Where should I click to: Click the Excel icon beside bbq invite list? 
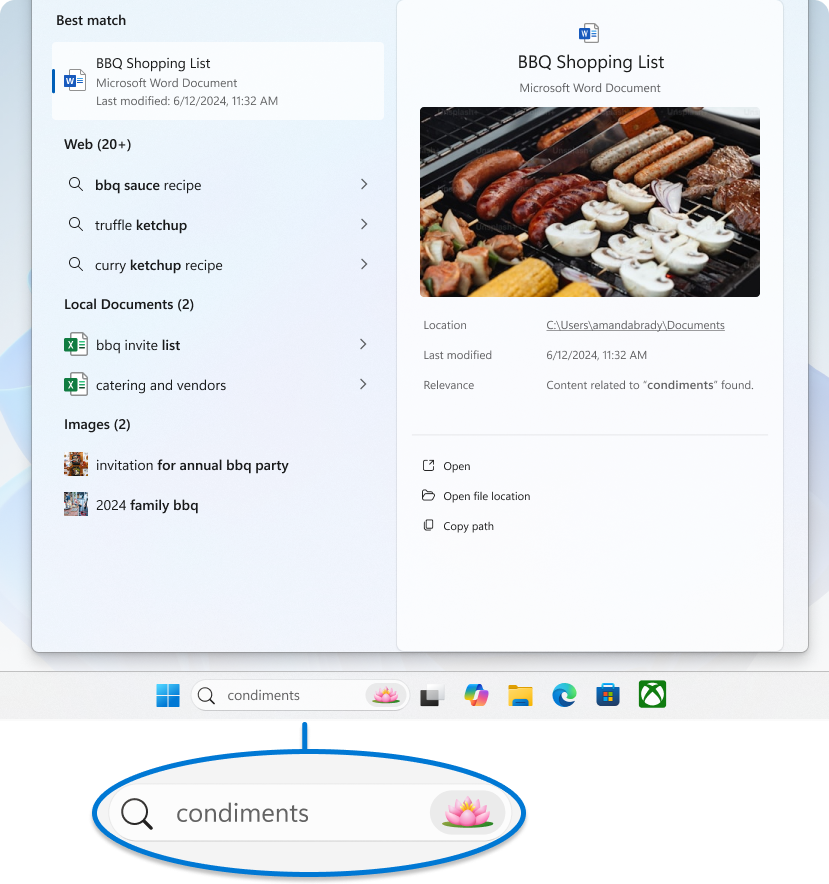click(75, 344)
